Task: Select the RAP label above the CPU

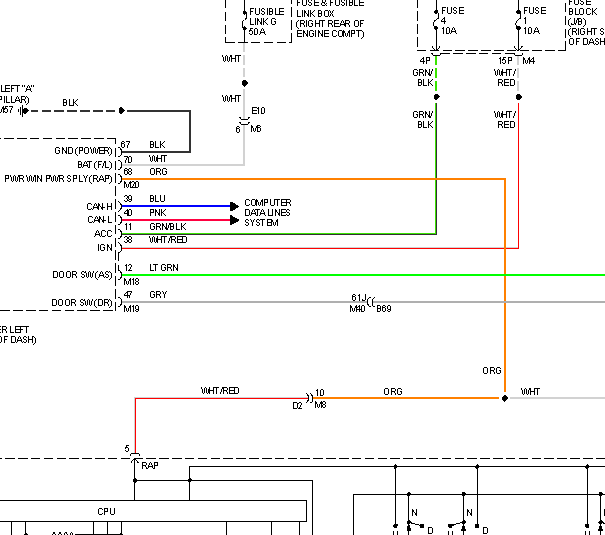Action: [x=150, y=466]
